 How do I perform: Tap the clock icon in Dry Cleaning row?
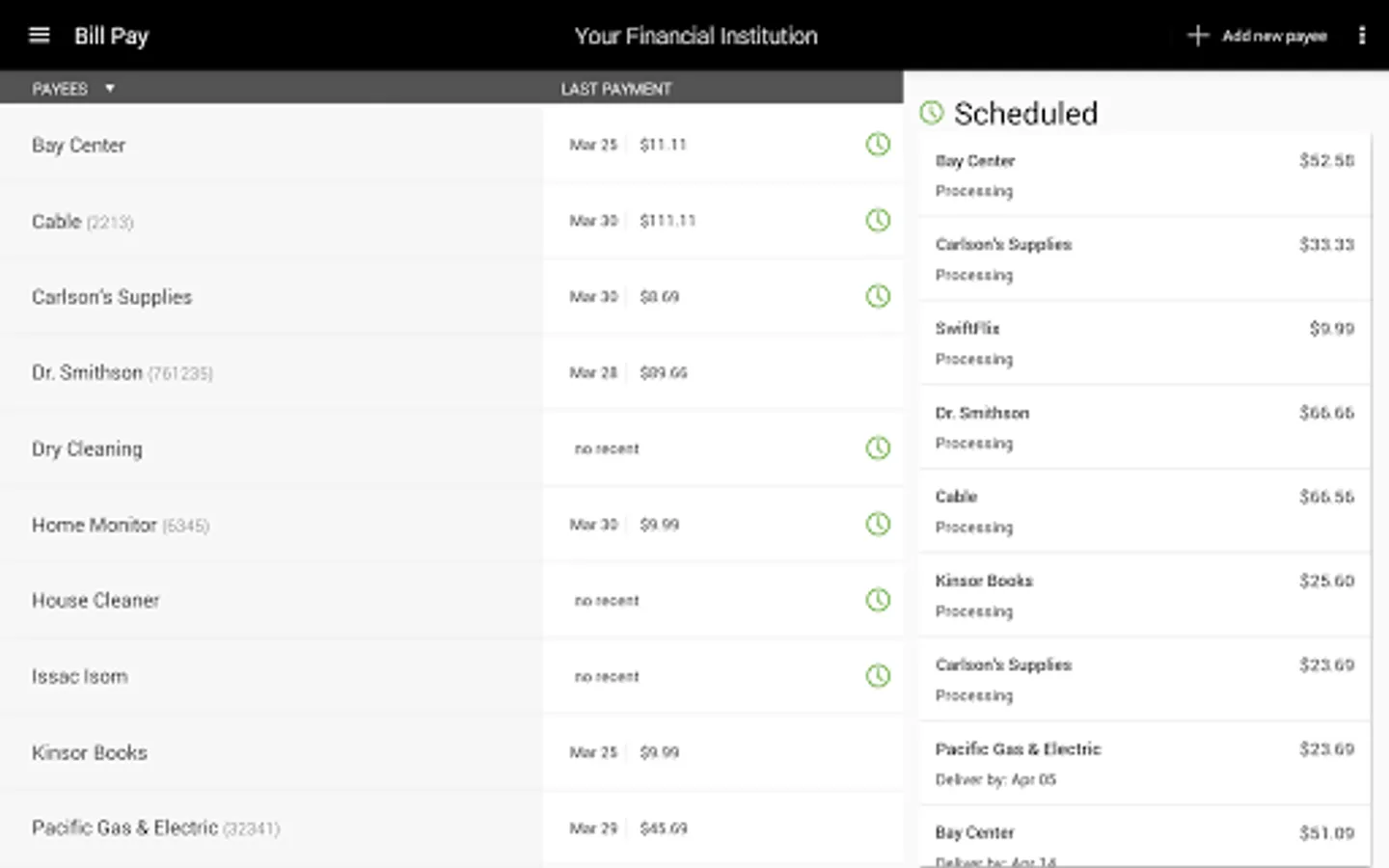pos(878,448)
